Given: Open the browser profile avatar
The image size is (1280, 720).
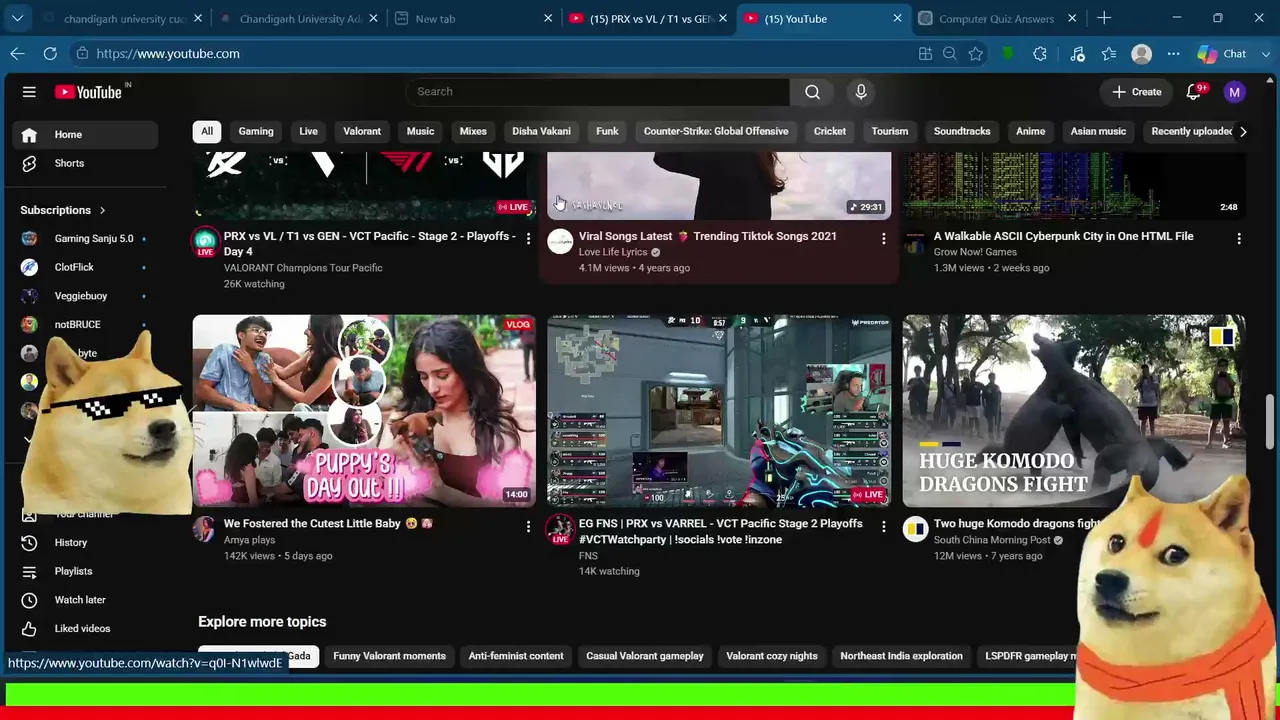Looking at the screenshot, I should pos(1141,54).
